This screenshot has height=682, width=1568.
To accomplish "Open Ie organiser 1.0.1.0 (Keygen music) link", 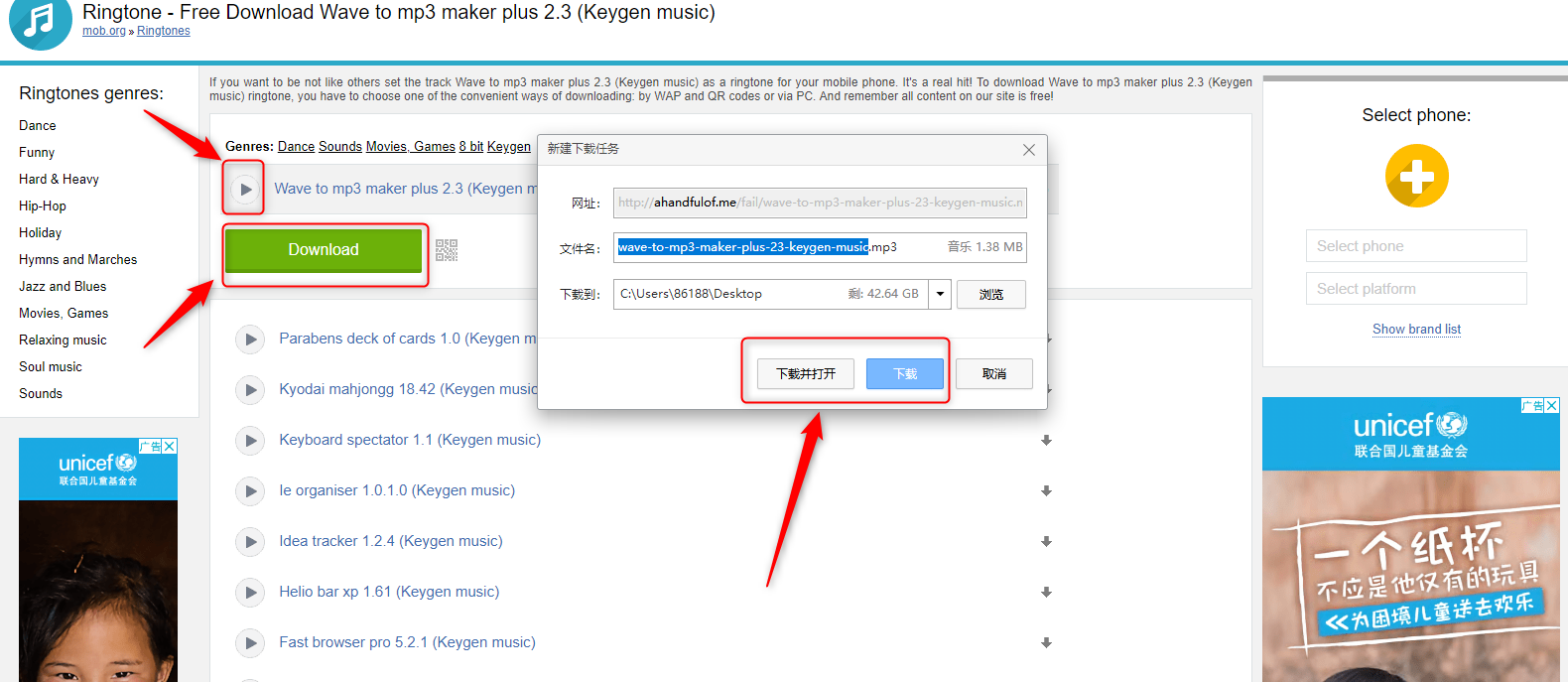I will 397,490.
